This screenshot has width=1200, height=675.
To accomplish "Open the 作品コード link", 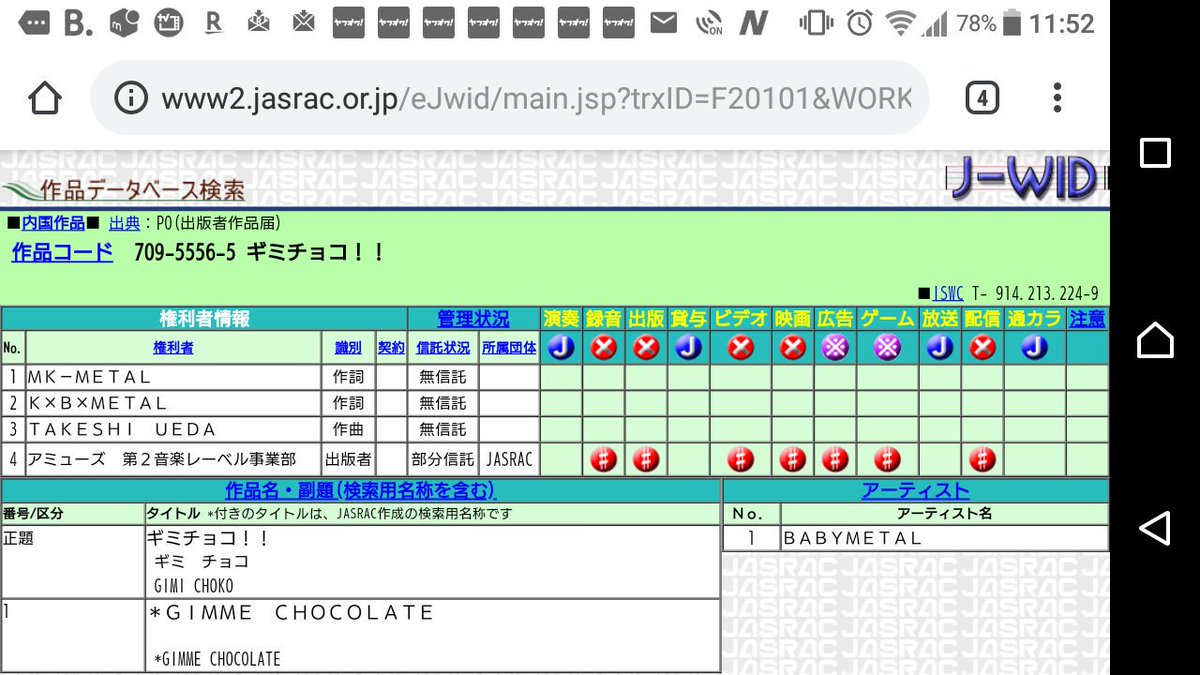I will click(x=62, y=252).
